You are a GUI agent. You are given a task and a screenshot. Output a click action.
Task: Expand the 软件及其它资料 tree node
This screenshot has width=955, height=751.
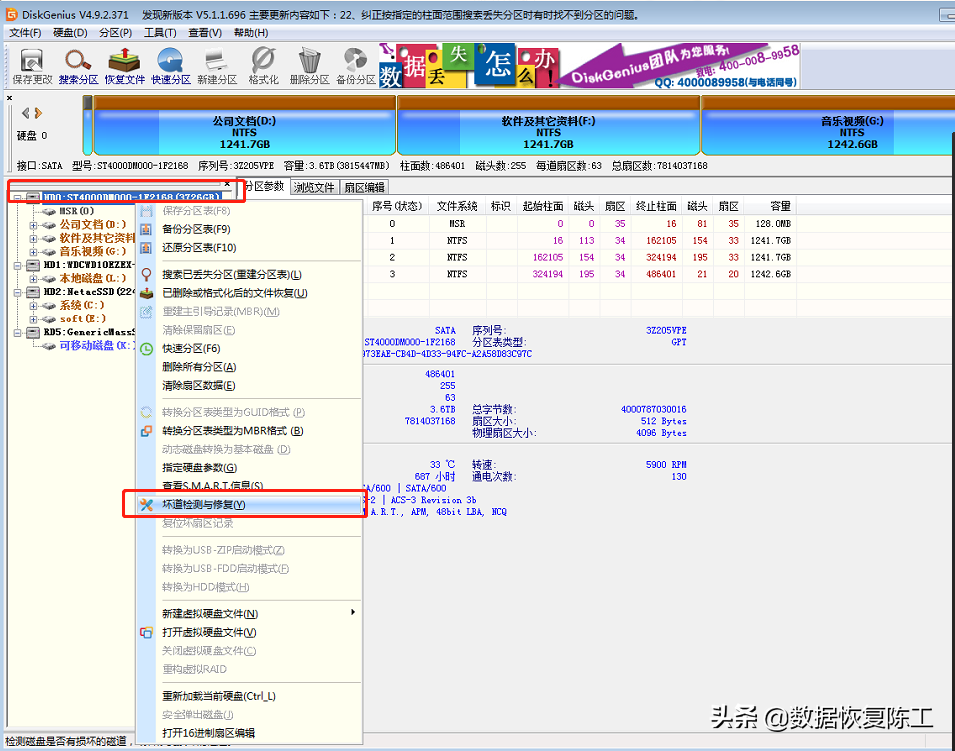[x=33, y=238]
